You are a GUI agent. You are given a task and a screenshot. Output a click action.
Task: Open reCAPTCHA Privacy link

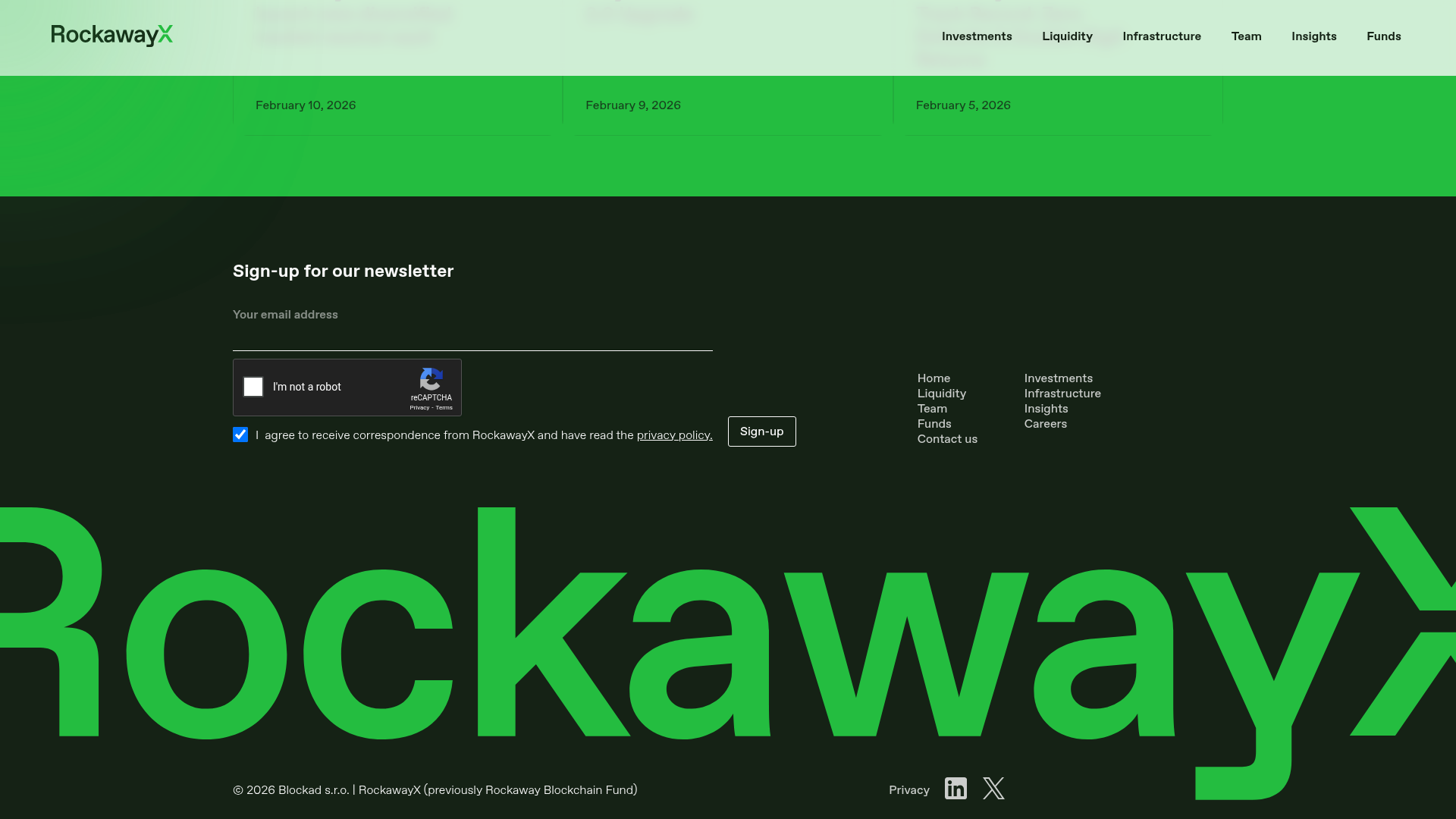coord(419,408)
